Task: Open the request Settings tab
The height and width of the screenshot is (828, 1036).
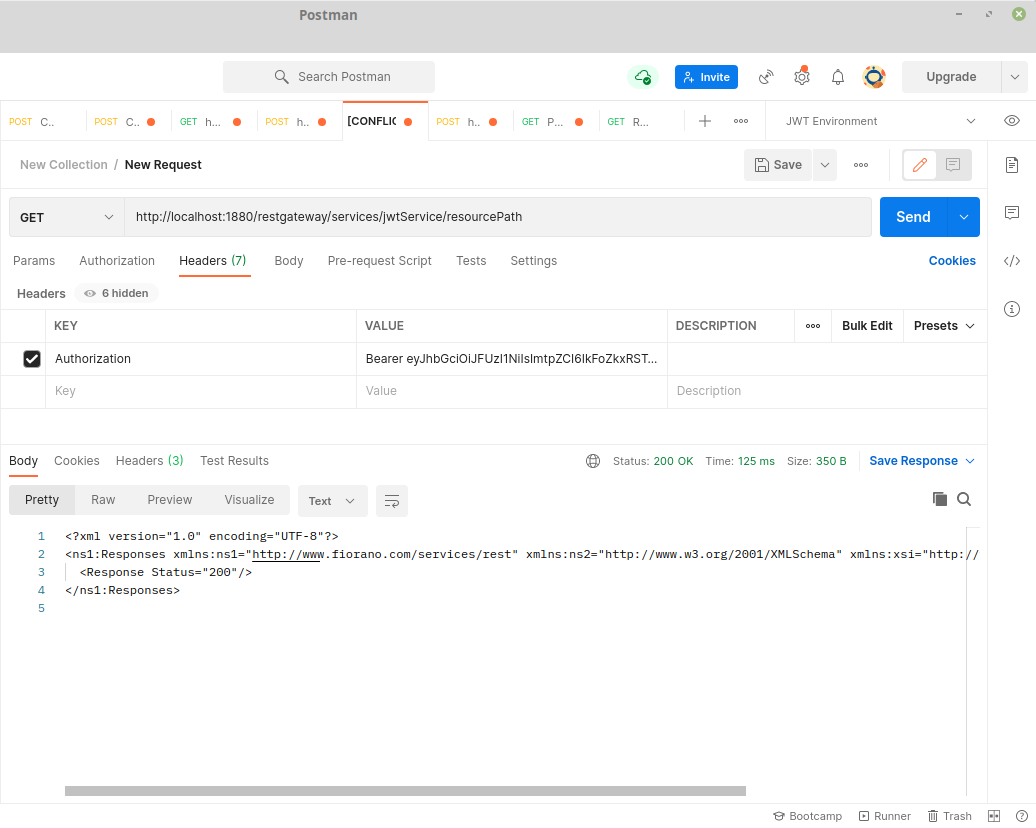Action: click(x=533, y=261)
